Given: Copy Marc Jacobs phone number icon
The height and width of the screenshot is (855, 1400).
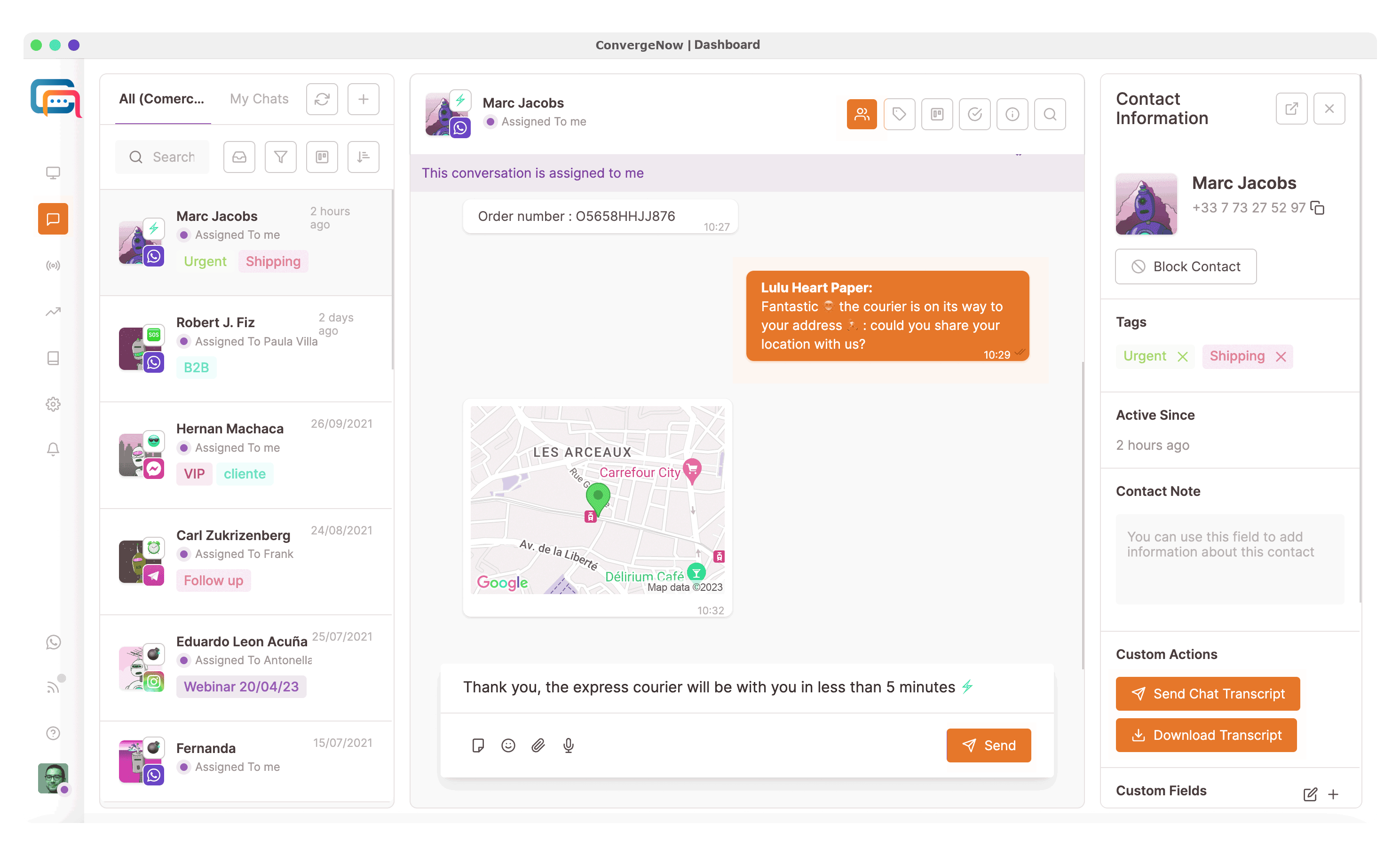Looking at the screenshot, I should [x=1318, y=208].
